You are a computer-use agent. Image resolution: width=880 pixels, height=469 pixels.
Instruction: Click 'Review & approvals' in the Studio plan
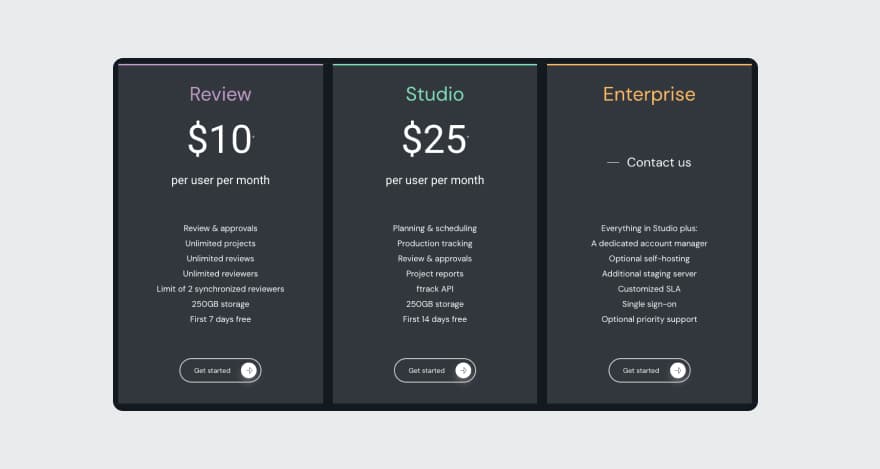click(435, 259)
